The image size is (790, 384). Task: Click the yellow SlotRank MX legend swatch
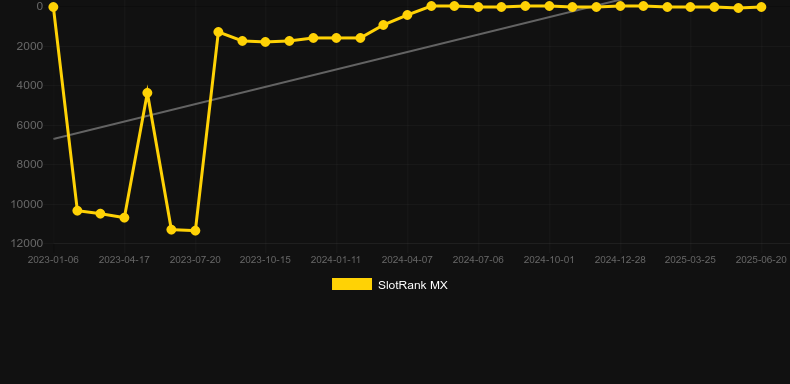pyautogui.click(x=352, y=284)
